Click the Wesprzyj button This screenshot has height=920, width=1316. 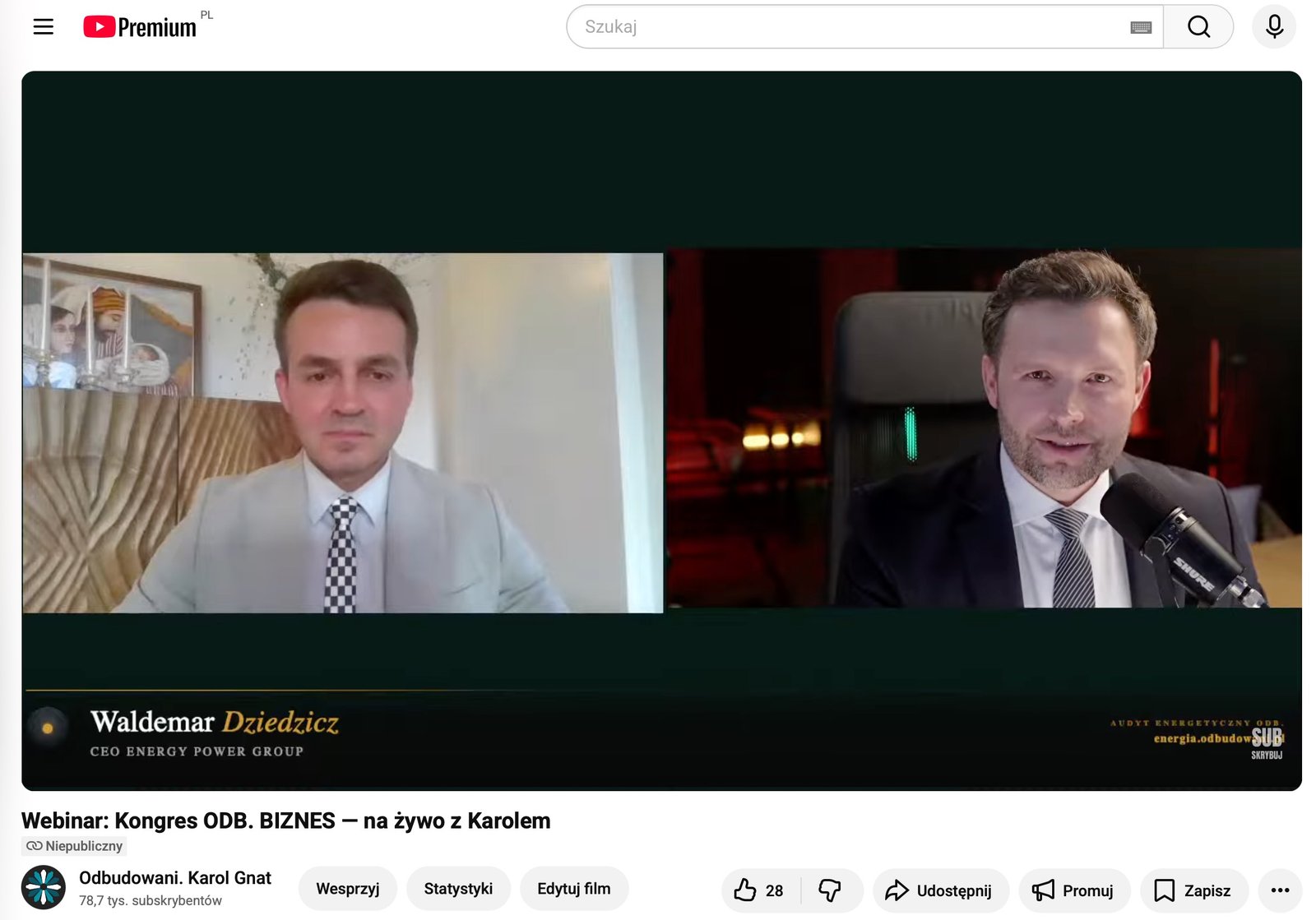(x=348, y=889)
